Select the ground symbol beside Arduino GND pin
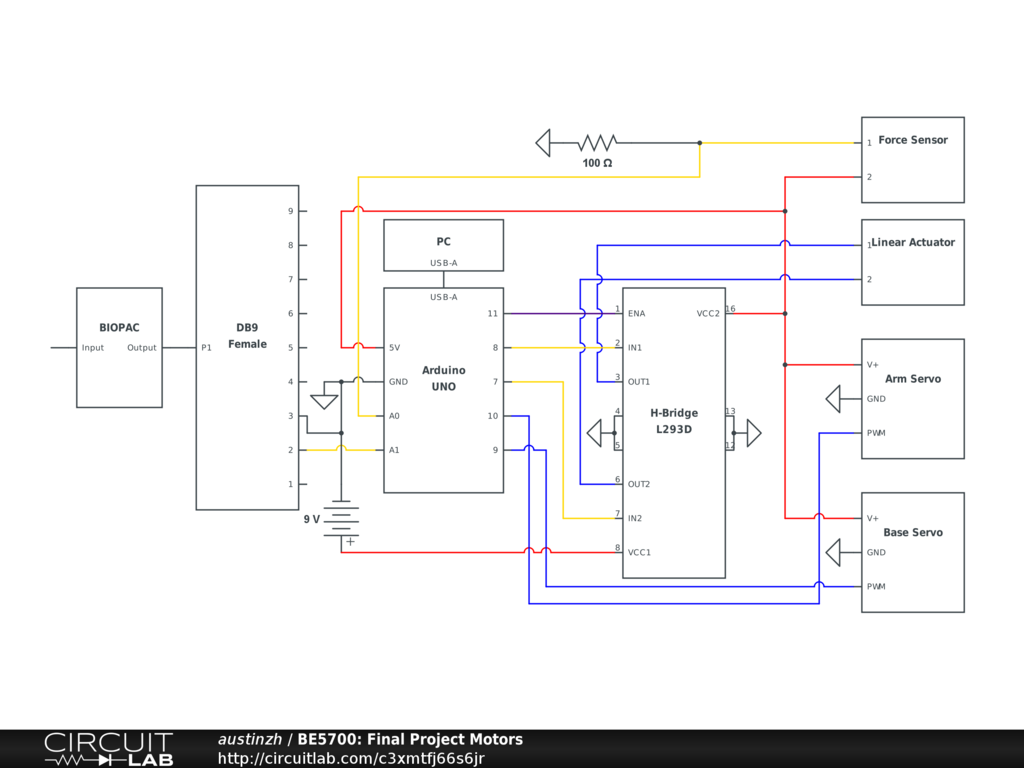Viewport: 1024px width, 768px height. 324,400
